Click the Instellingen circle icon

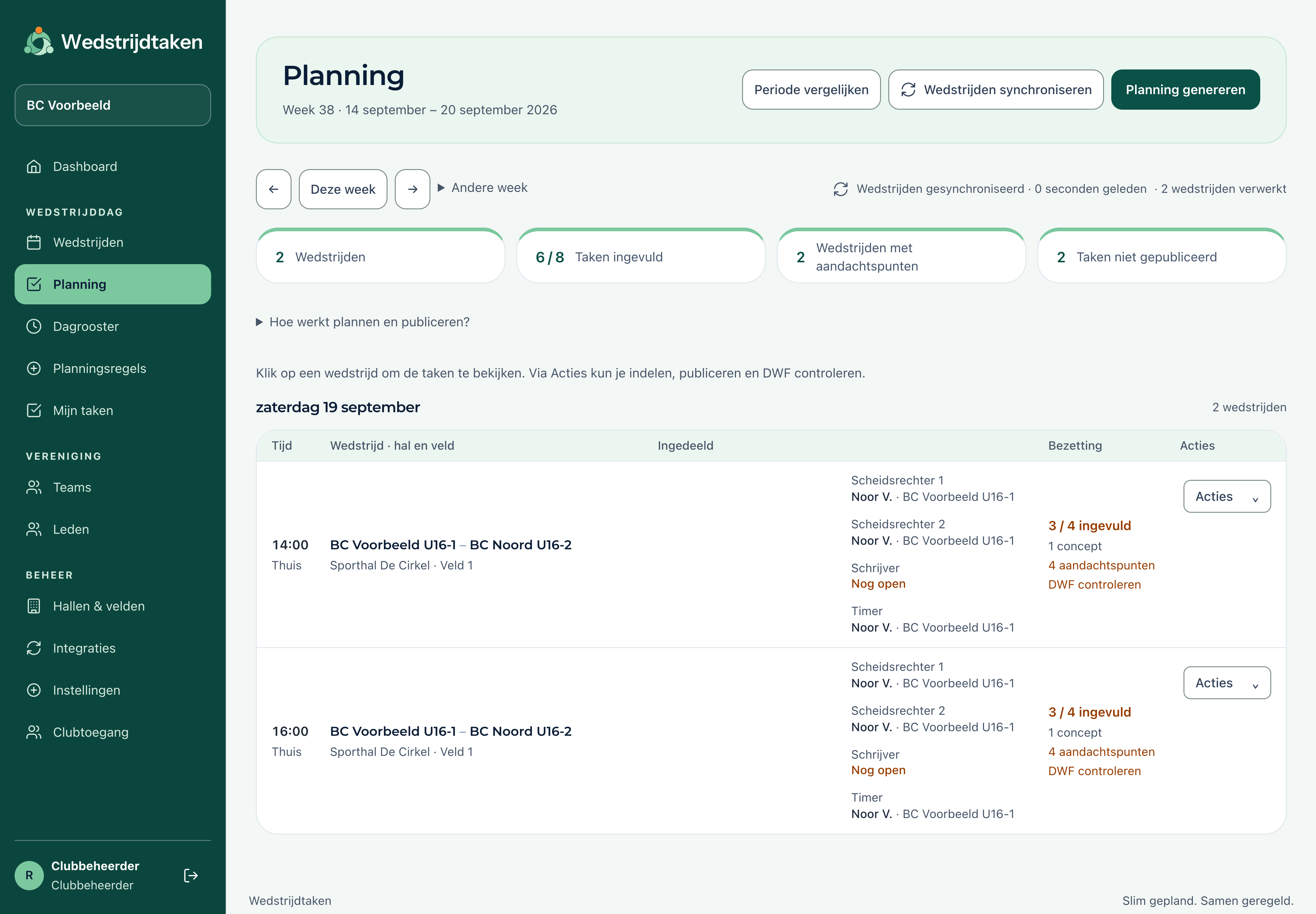point(34,690)
